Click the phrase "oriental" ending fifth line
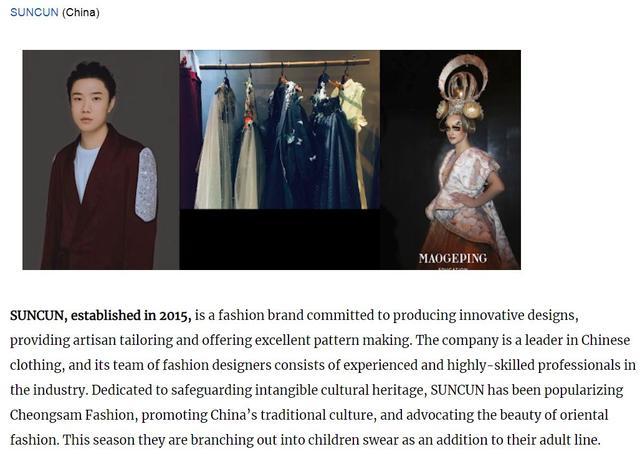The width and height of the screenshot is (640, 454). tap(584, 415)
